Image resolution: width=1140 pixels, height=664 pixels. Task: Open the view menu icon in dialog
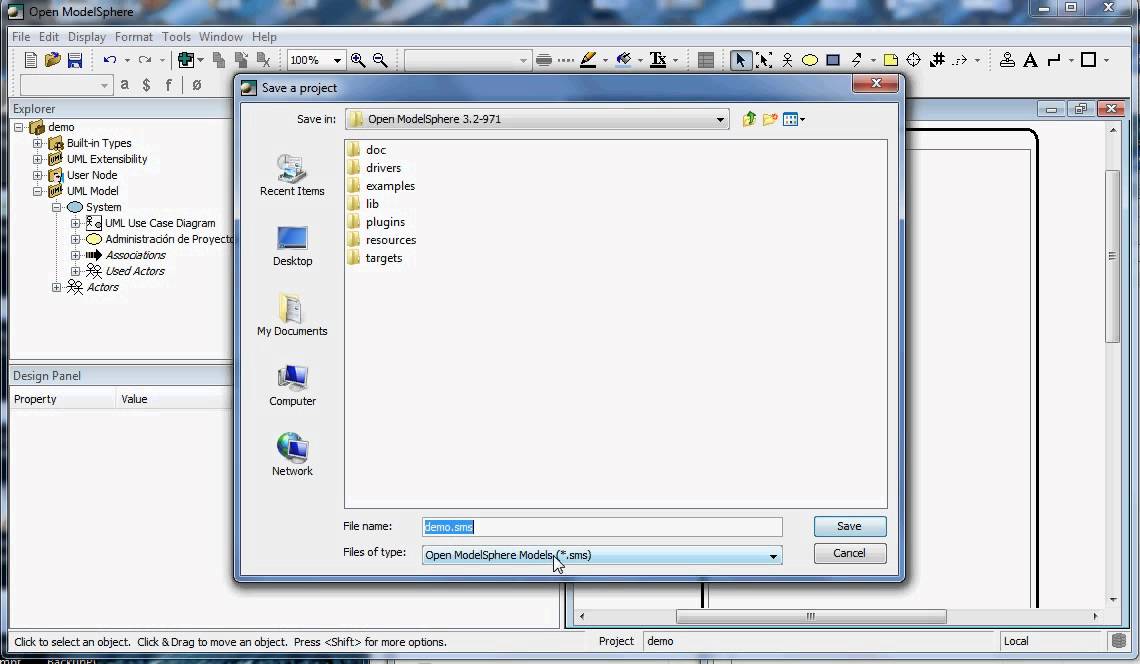[793, 119]
